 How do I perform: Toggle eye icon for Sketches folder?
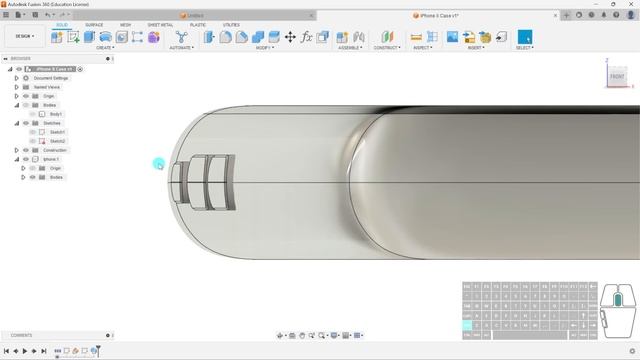[x=26, y=123]
